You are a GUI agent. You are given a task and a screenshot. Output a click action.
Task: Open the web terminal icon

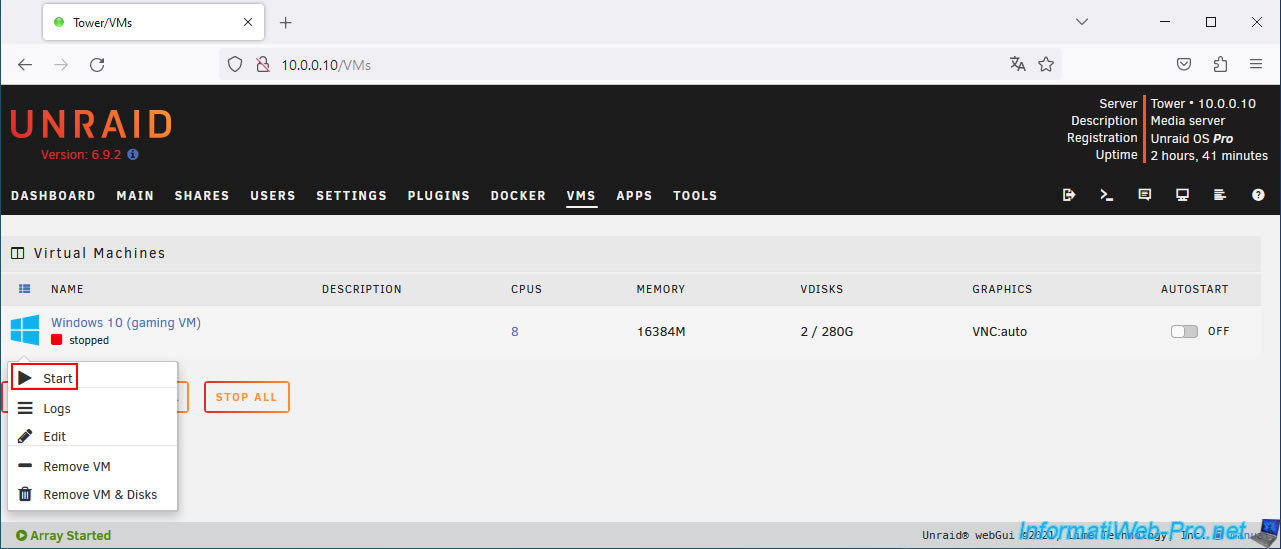[1107, 195]
